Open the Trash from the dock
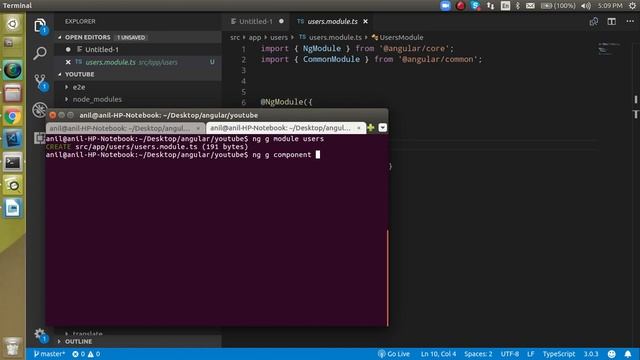640x360 pixels. [12, 347]
